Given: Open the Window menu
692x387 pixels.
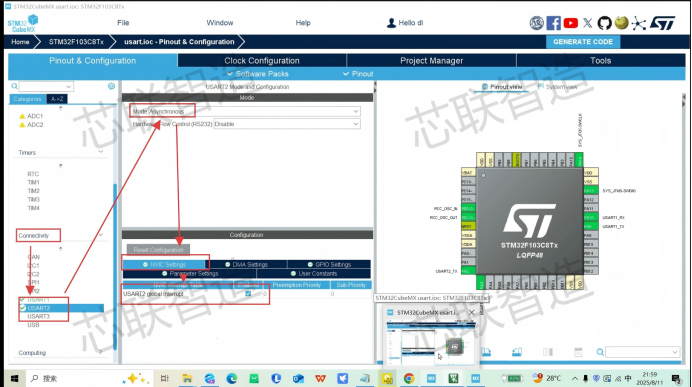Looking at the screenshot, I should (x=220, y=23).
